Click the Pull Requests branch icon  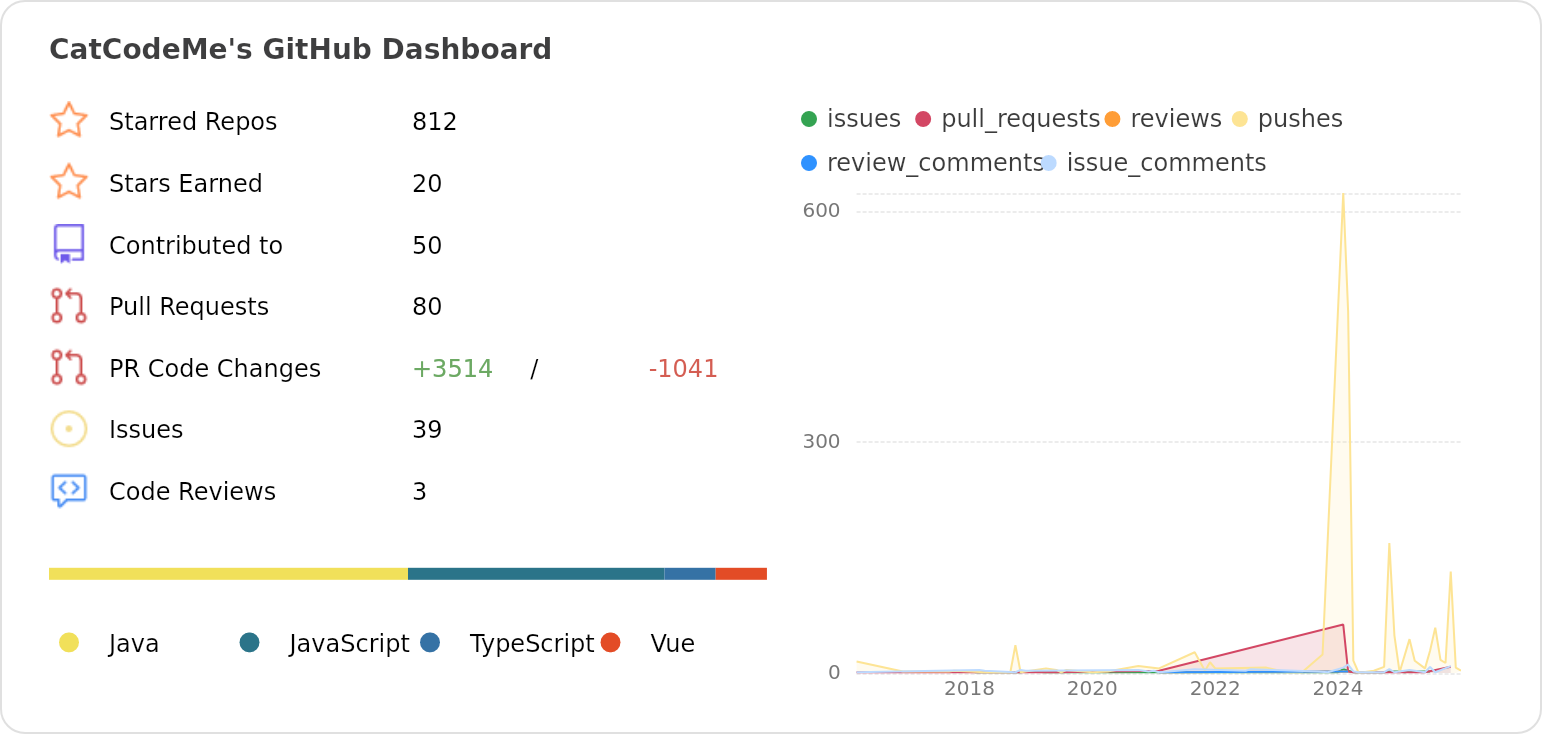coord(68,306)
